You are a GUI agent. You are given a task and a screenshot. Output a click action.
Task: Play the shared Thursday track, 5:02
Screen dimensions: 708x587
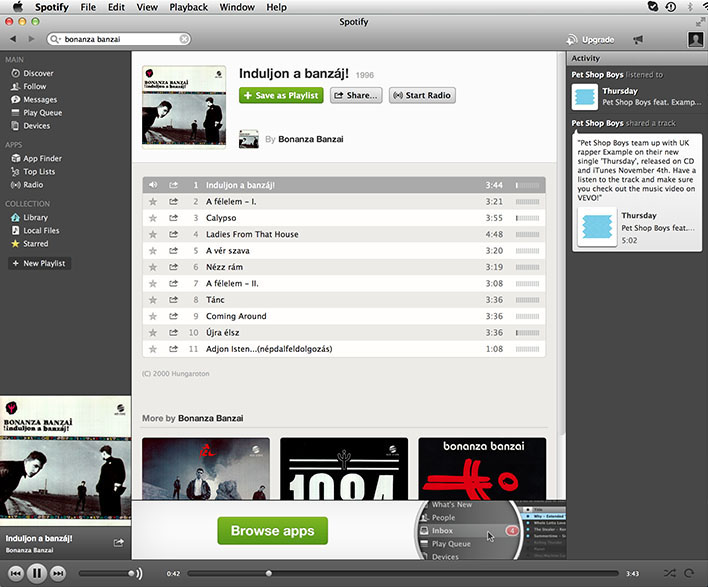tap(597, 227)
